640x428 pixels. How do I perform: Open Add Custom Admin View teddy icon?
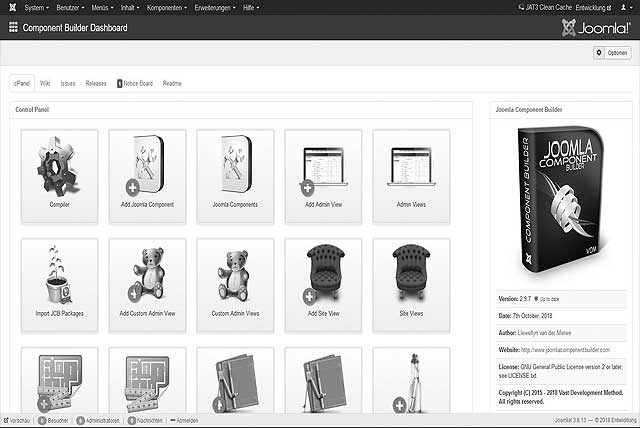(x=147, y=274)
